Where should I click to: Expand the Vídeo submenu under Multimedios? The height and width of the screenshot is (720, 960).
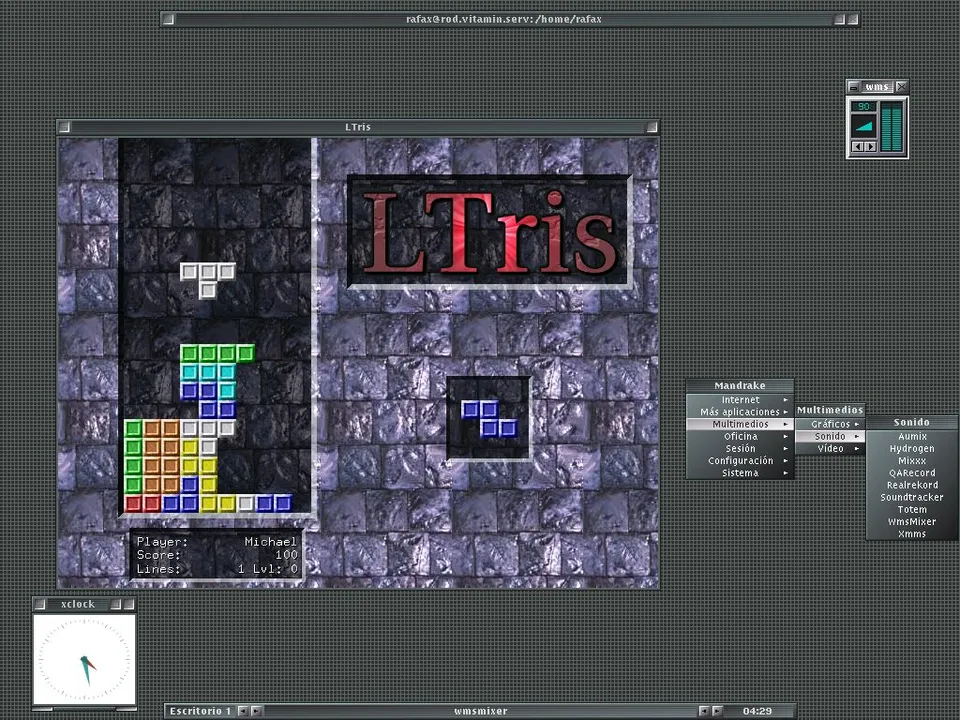pos(830,449)
